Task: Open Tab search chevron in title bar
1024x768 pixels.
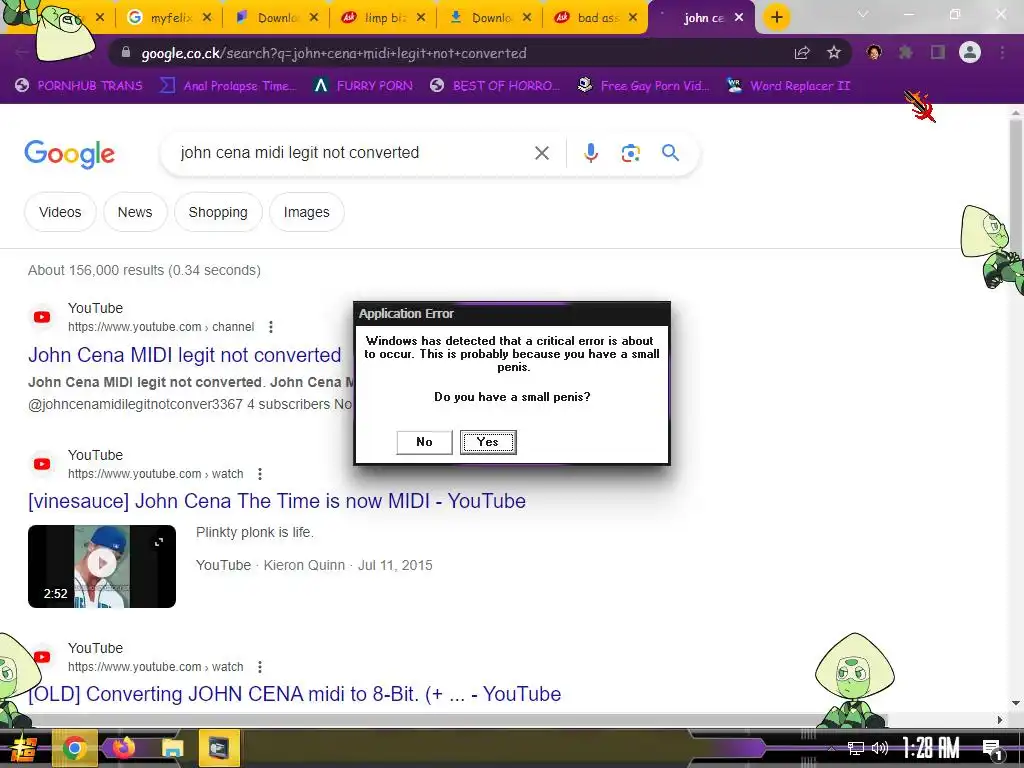Action: coord(863,14)
